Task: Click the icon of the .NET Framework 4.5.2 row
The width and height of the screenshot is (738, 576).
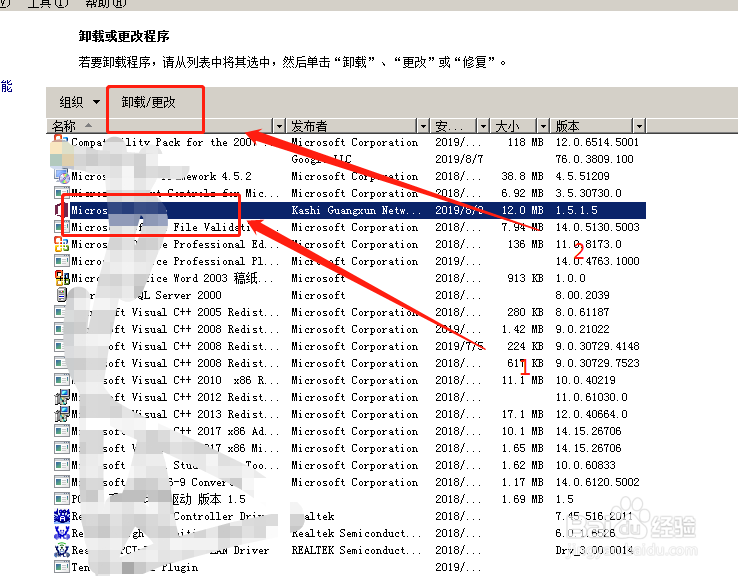Action: [x=62, y=176]
